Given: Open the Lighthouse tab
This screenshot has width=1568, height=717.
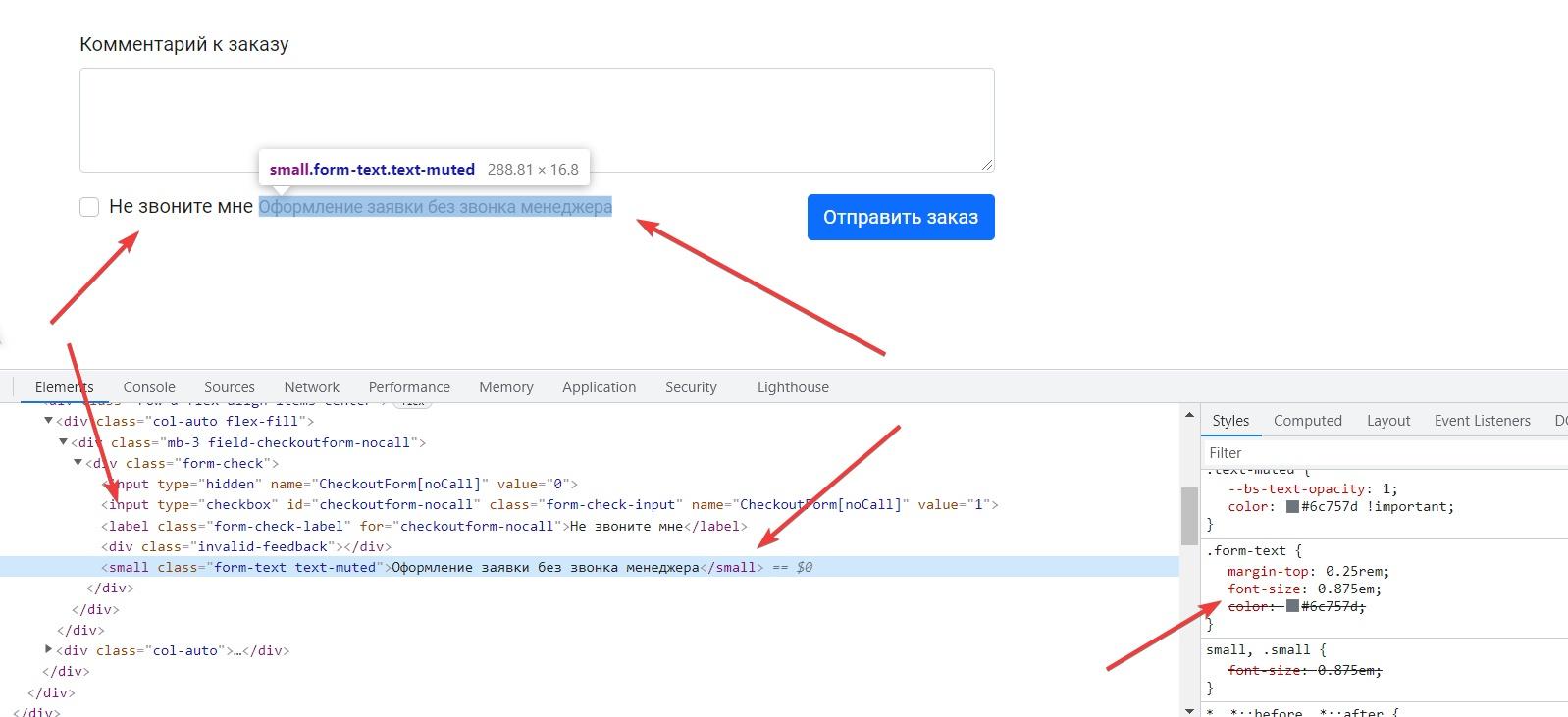Looking at the screenshot, I should tap(793, 387).
